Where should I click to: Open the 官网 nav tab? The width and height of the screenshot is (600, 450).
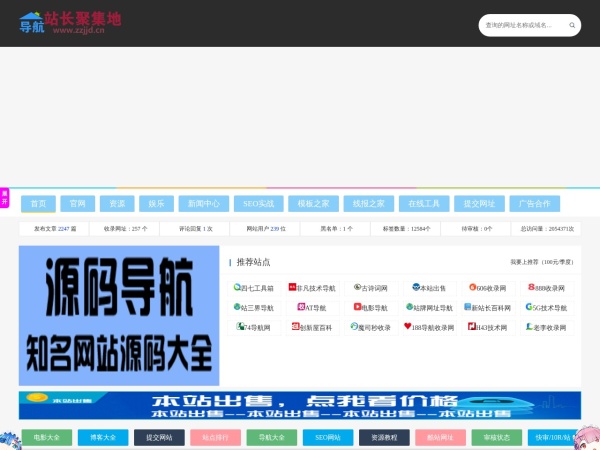[x=78, y=204]
